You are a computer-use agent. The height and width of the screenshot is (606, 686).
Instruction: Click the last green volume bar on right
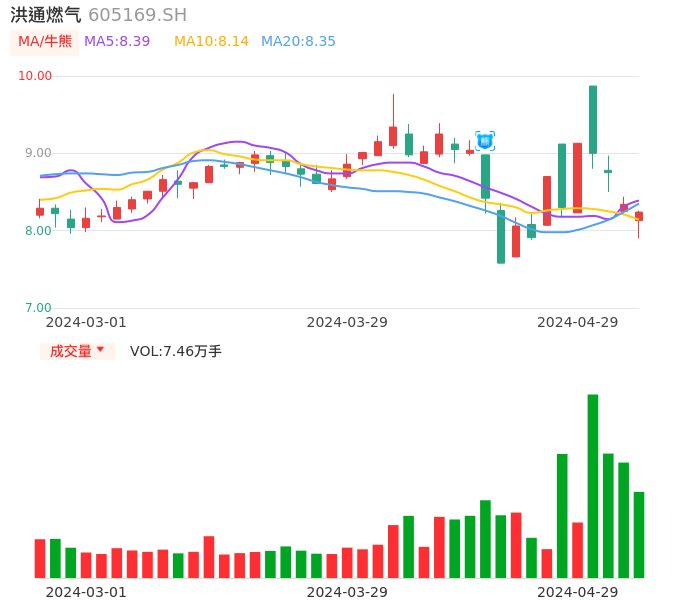639,535
